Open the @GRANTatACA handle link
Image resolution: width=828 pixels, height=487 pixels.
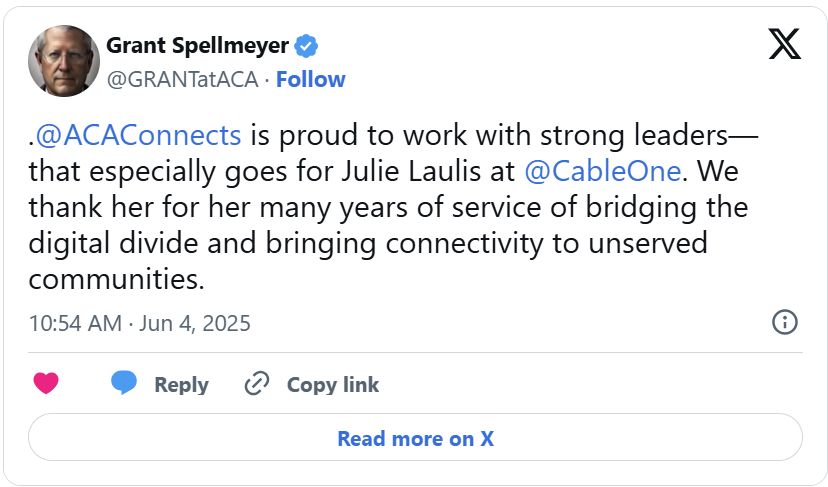(182, 80)
